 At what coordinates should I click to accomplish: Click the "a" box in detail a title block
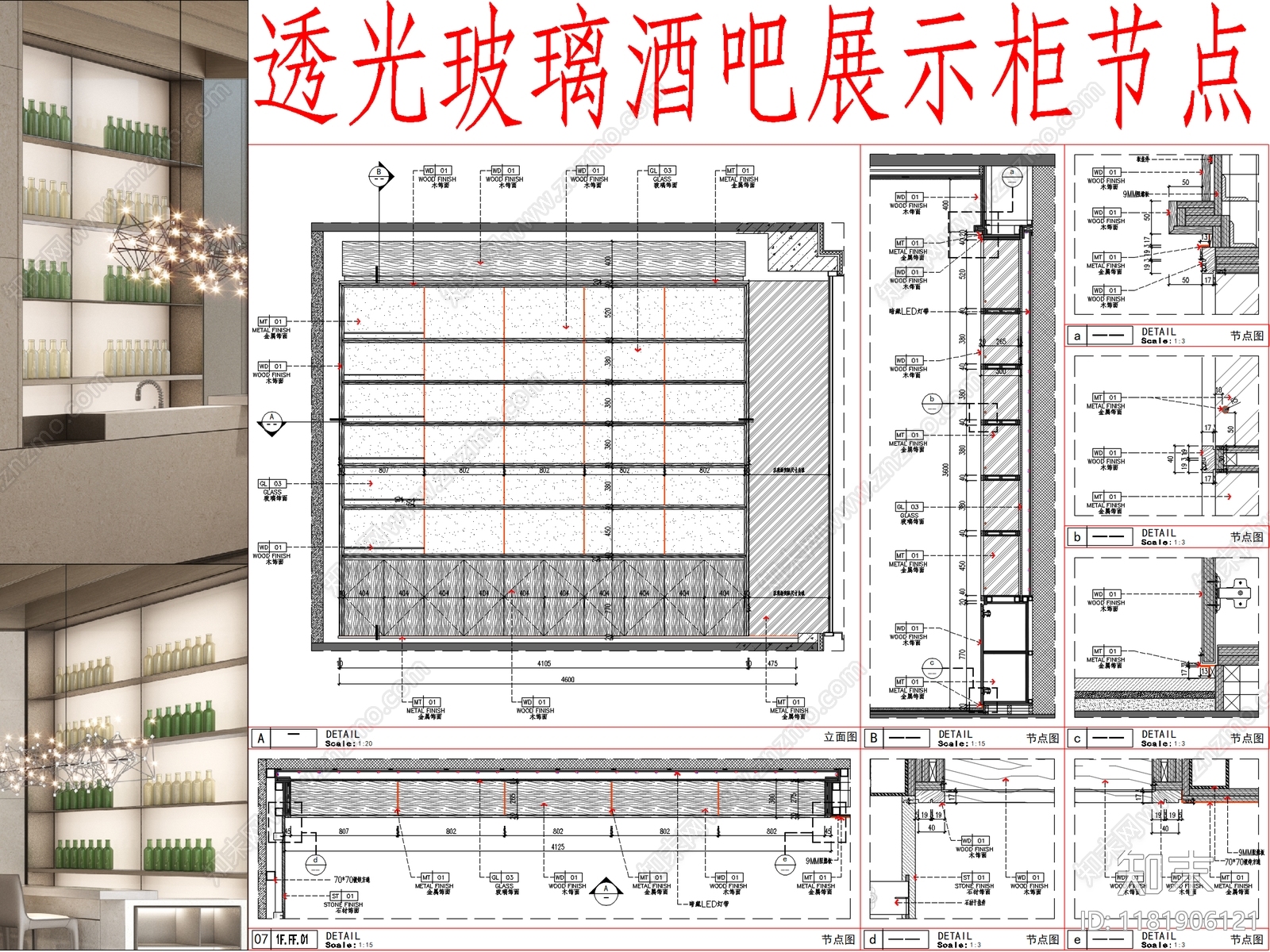(1077, 336)
